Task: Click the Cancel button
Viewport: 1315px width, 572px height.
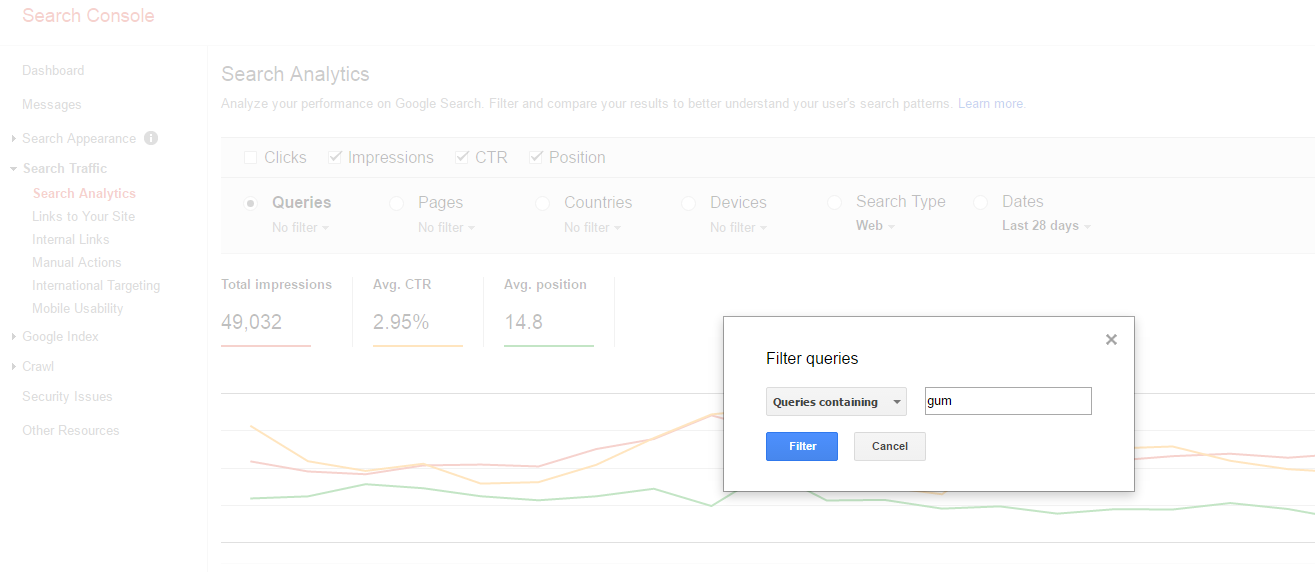Action: [889, 446]
